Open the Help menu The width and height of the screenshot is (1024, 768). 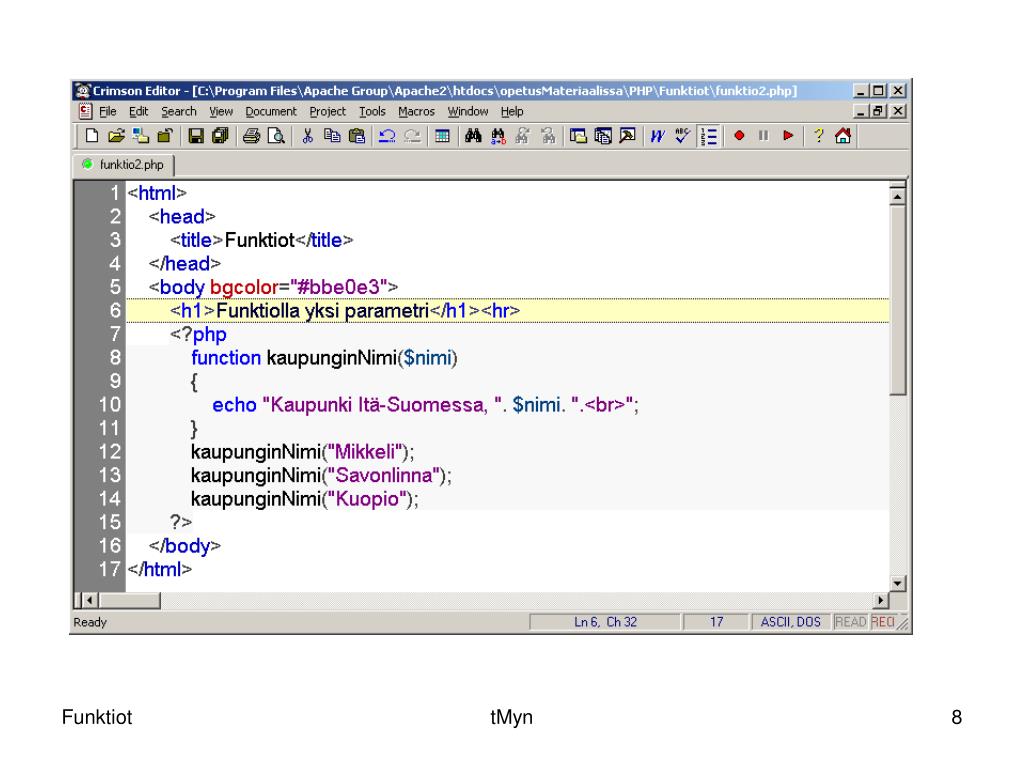[512, 112]
